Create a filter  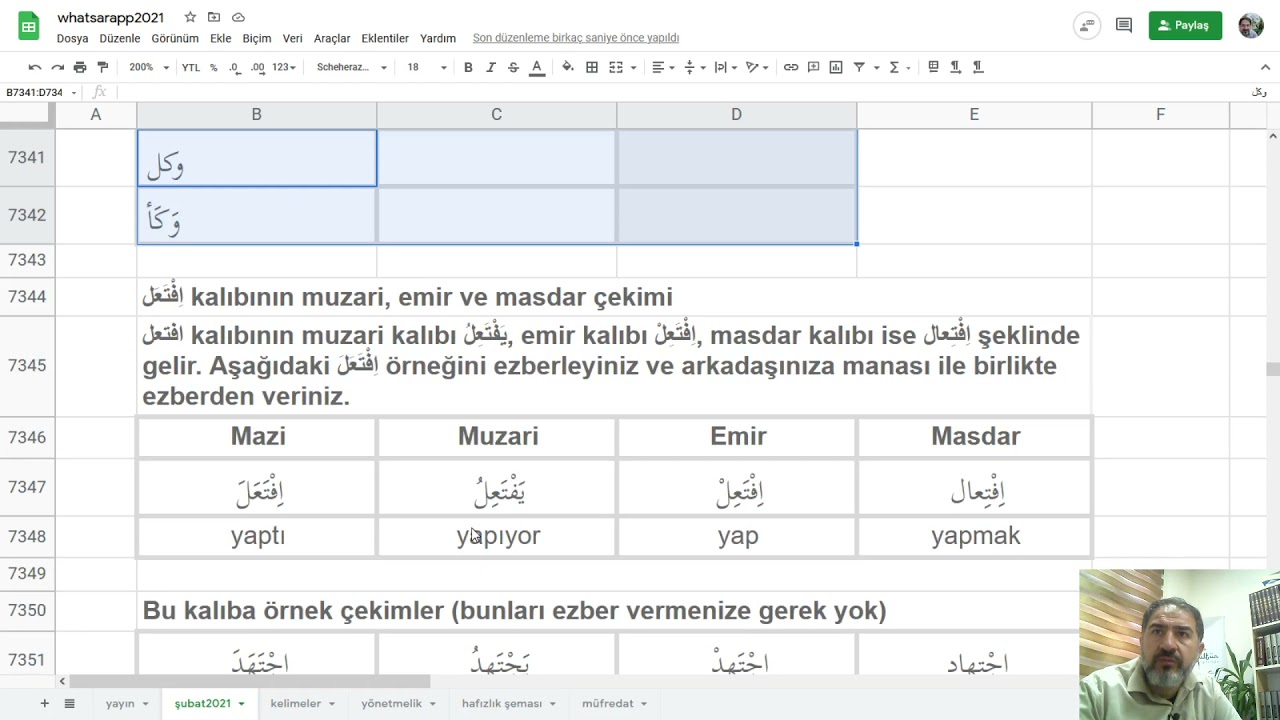click(858, 67)
